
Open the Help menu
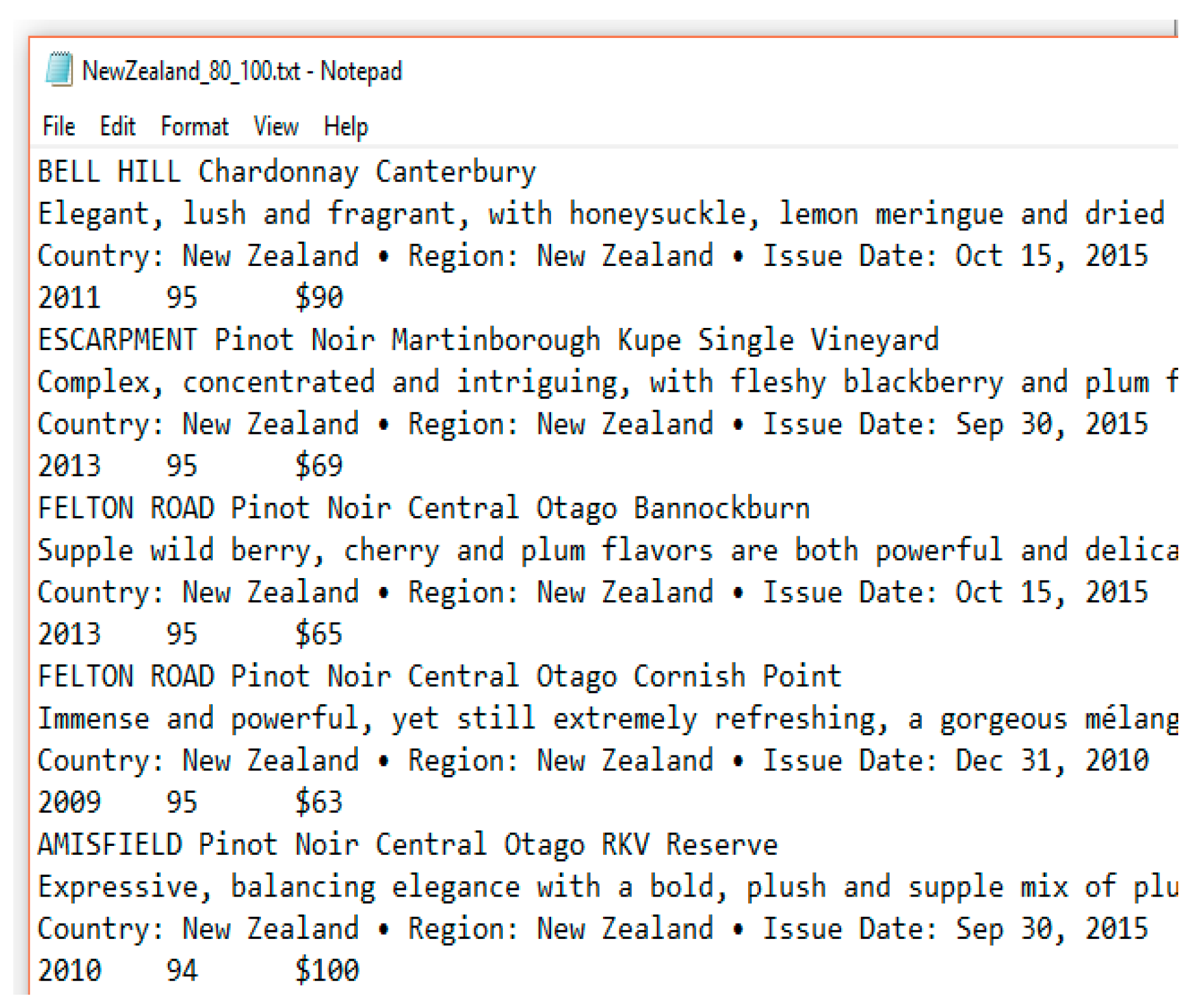pyautogui.click(x=345, y=127)
